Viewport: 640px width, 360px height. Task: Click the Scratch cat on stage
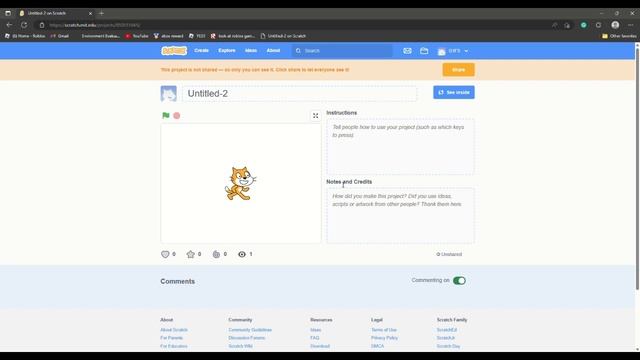point(240,183)
